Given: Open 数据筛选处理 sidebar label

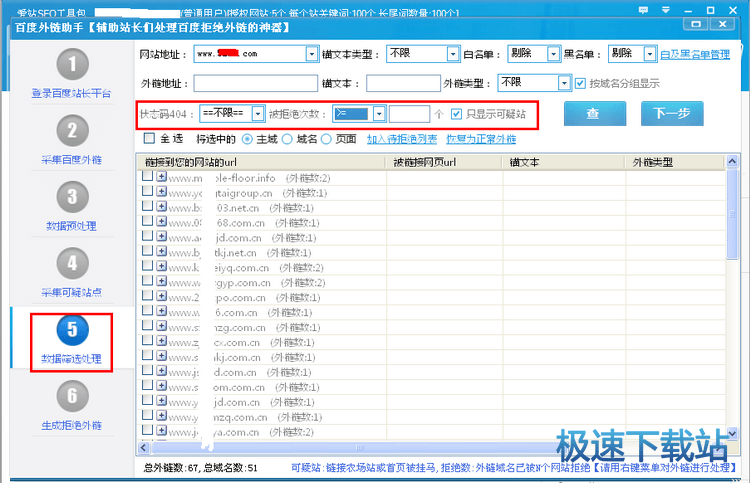Looking at the screenshot, I should click(71, 359).
